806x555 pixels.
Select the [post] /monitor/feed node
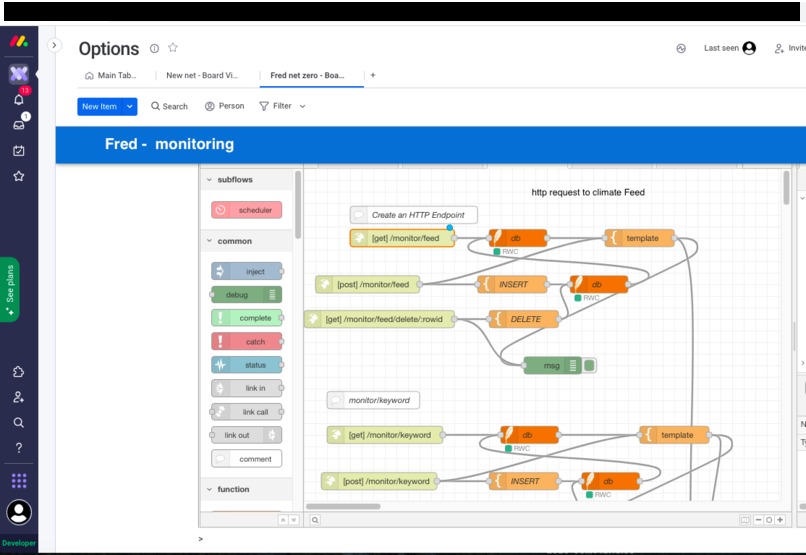point(368,284)
